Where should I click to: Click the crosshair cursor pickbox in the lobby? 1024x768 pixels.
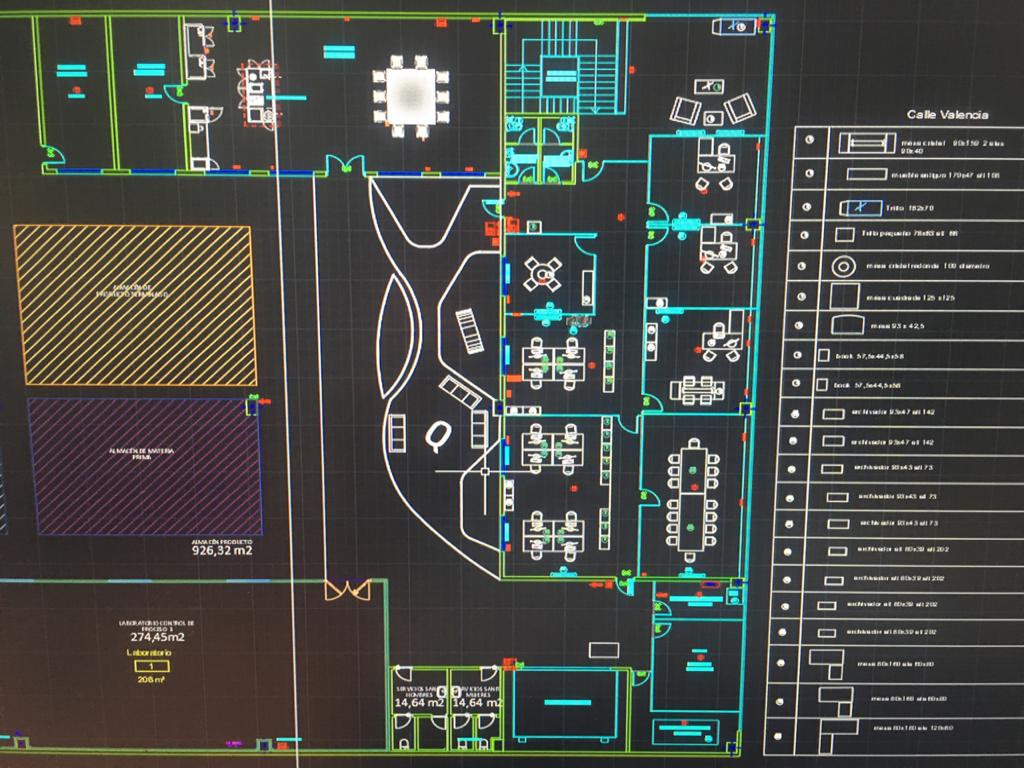click(x=486, y=469)
